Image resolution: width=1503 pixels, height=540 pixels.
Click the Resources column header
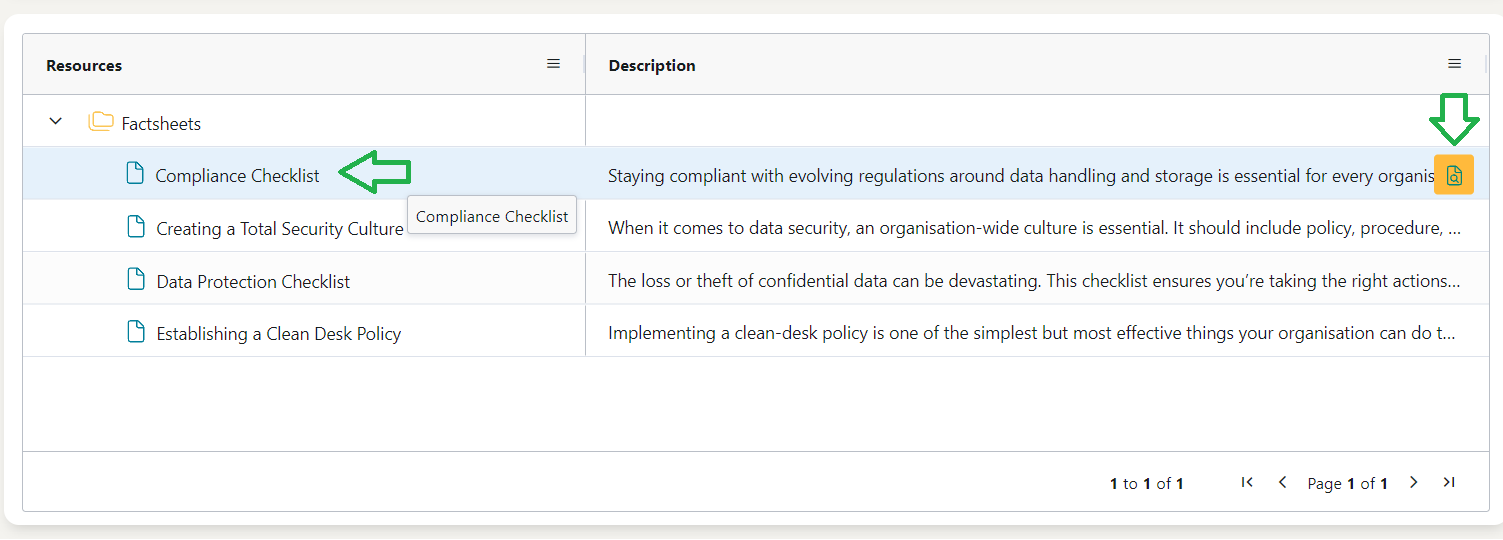(84, 66)
